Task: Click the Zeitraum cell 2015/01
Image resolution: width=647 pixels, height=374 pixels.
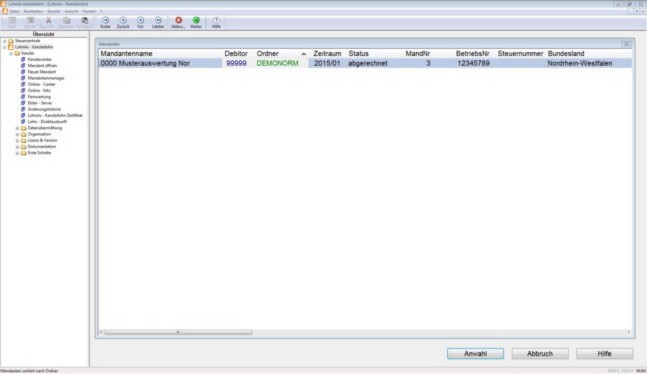Action: pyautogui.click(x=327, y=63)
